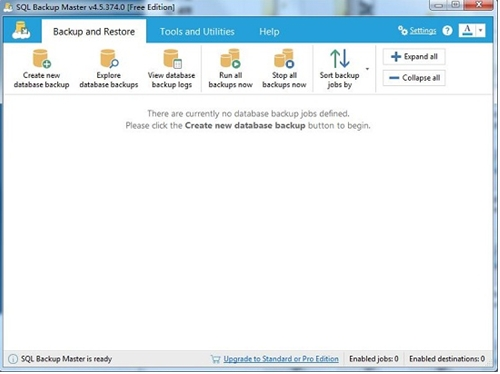Run all backups now
The width and height of the screenshot is (500, 374).
point(230,69)
